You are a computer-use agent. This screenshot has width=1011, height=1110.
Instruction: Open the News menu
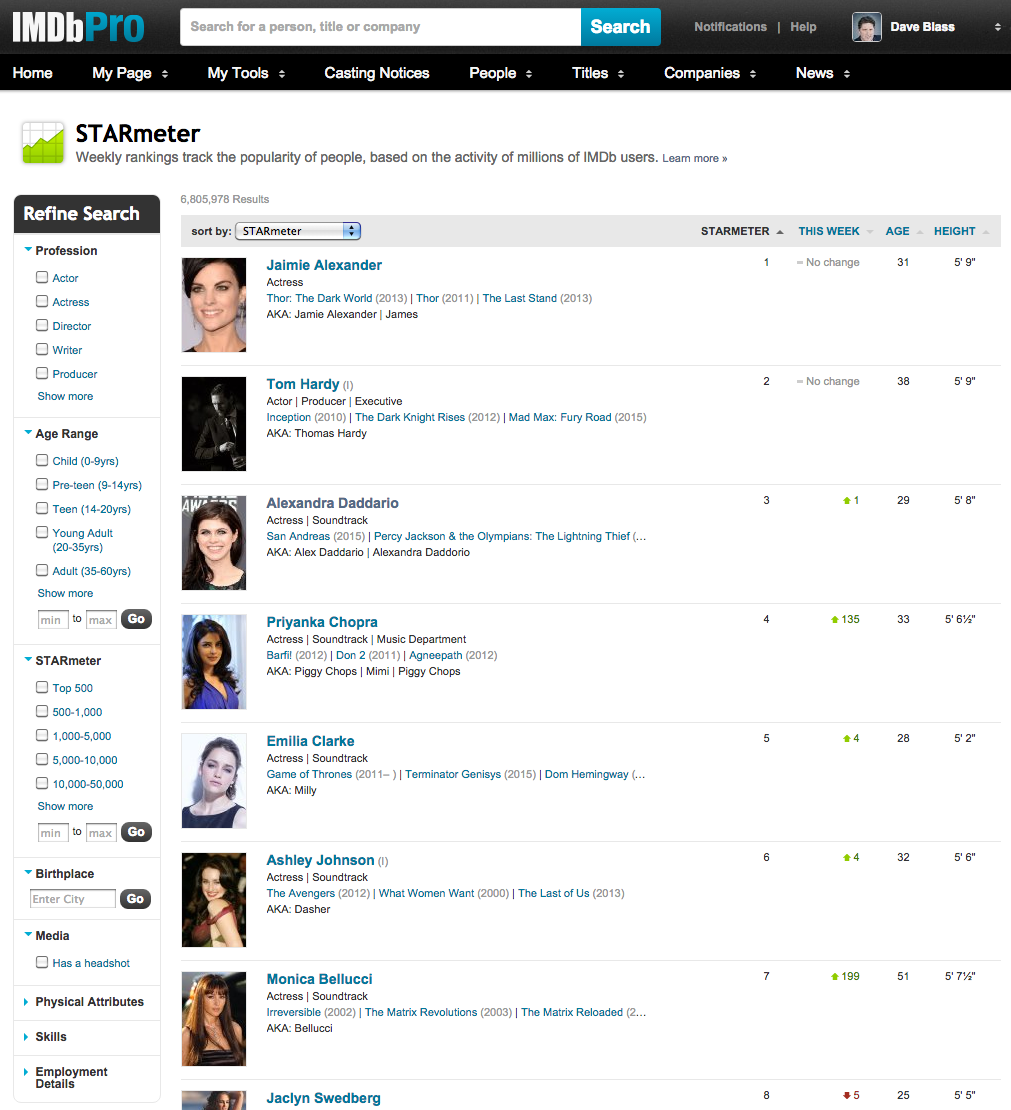coord(823,73)
